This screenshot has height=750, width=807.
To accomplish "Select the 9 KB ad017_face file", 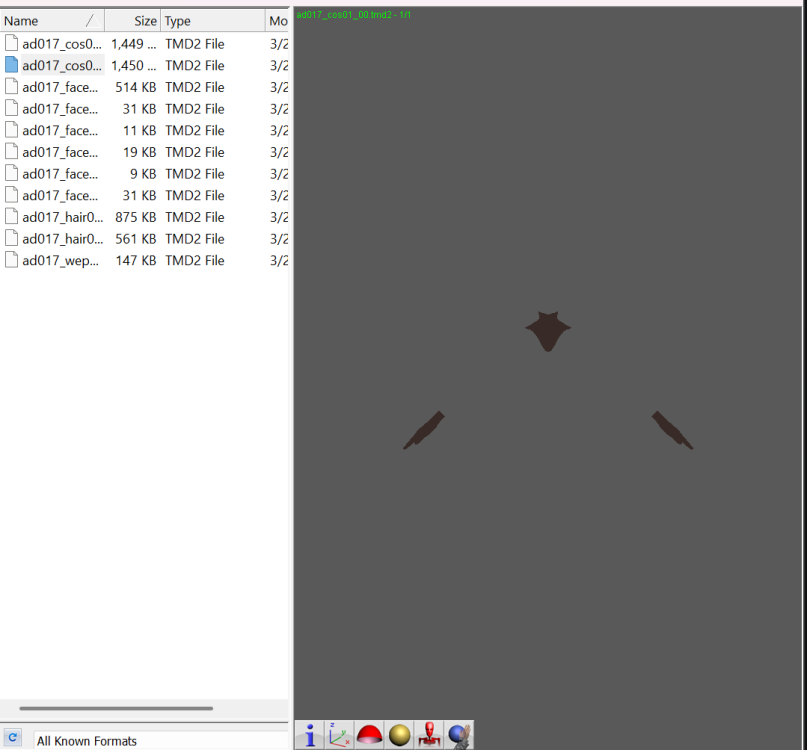I will pyautogui.click(x=62, y=174).
